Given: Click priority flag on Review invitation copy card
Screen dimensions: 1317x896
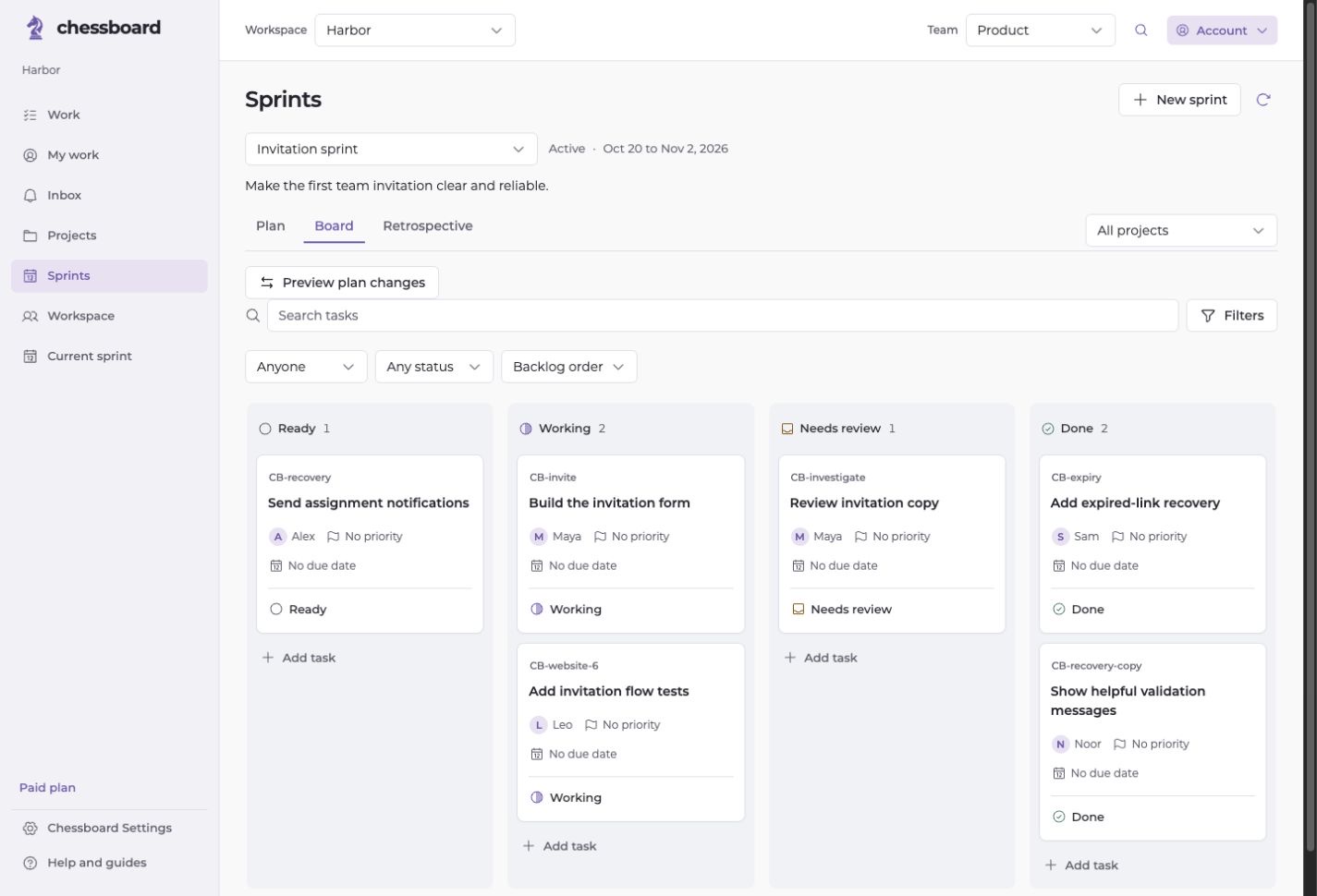Looking at the screenshot, I should click(860, 537).
